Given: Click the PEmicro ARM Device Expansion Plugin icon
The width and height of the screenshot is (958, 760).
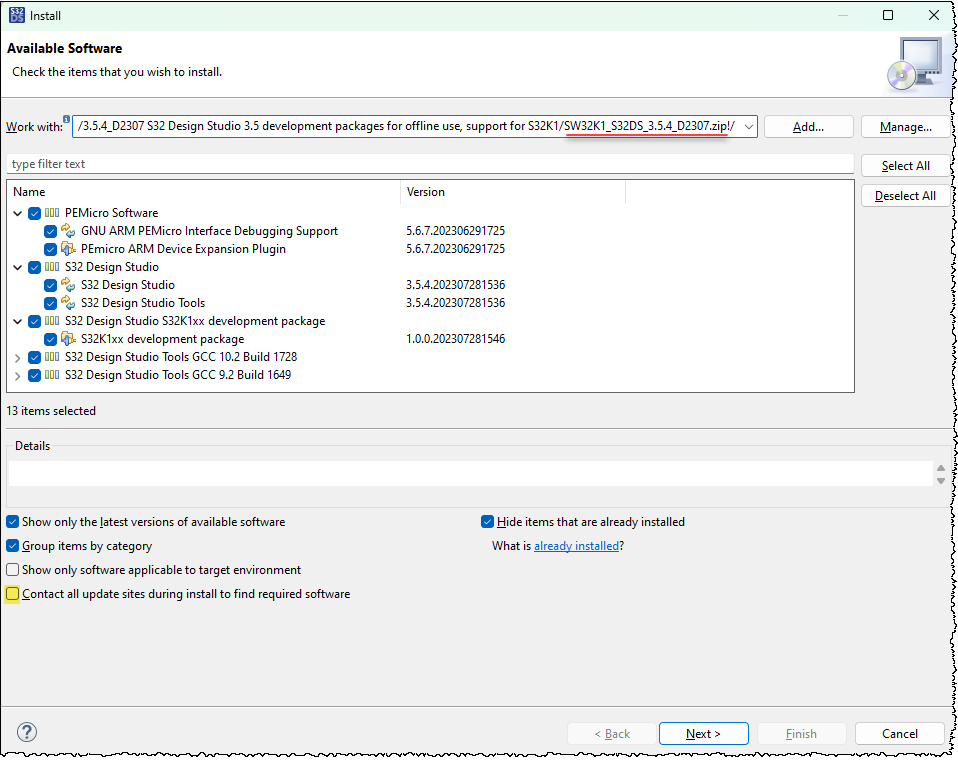Looking at the screenshot, I should point(68,249).
